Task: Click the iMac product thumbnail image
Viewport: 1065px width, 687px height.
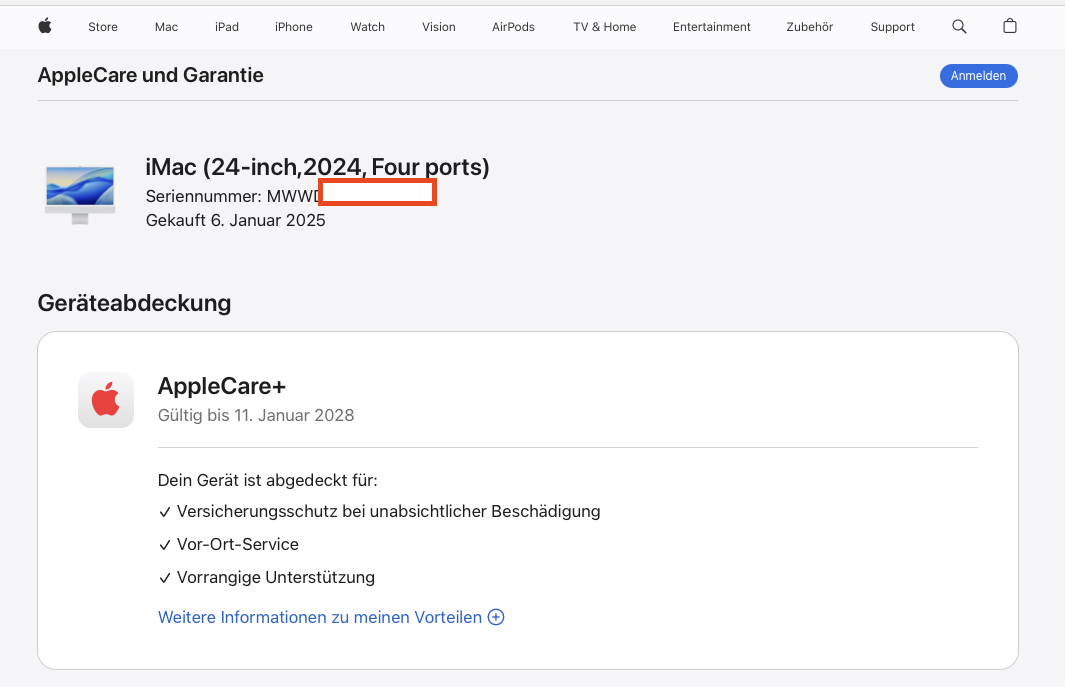Action: click(x=79, y=195)
